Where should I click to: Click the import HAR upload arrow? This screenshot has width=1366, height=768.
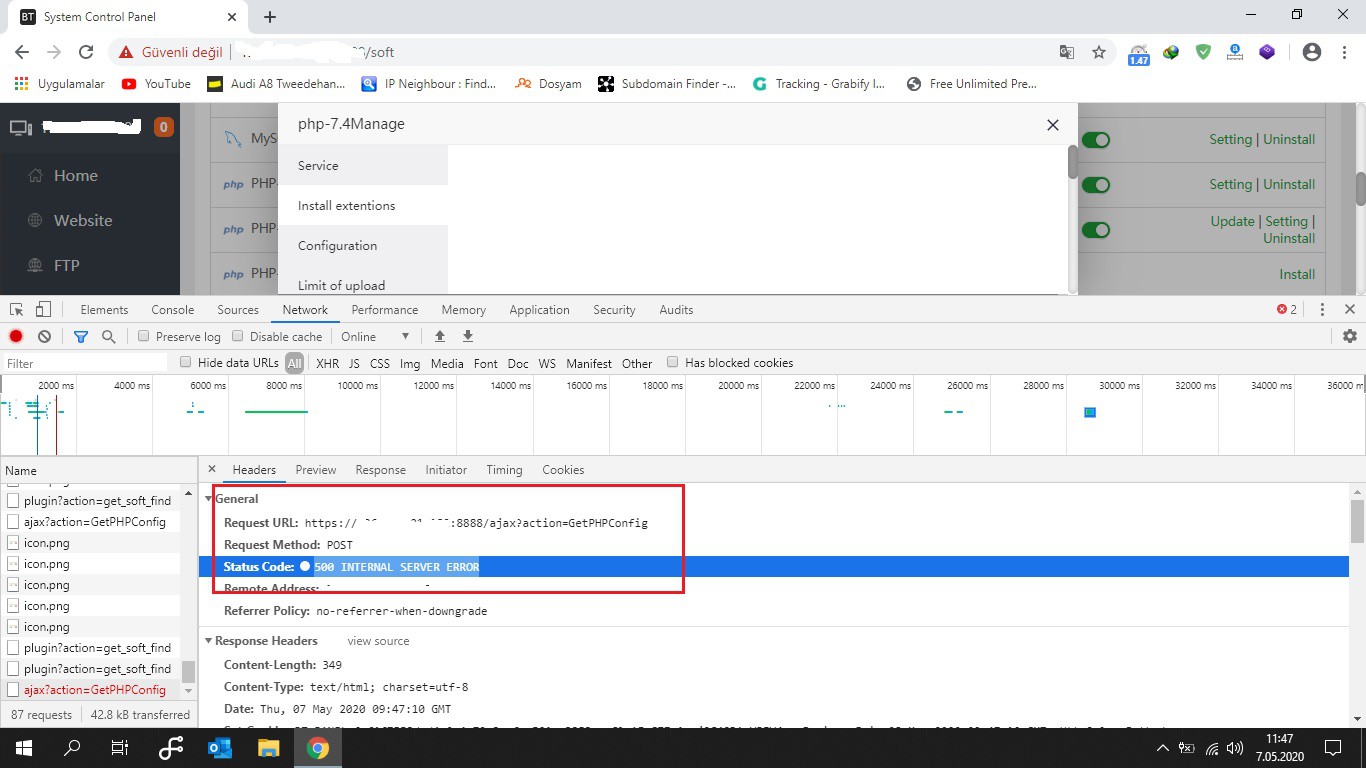439,336
